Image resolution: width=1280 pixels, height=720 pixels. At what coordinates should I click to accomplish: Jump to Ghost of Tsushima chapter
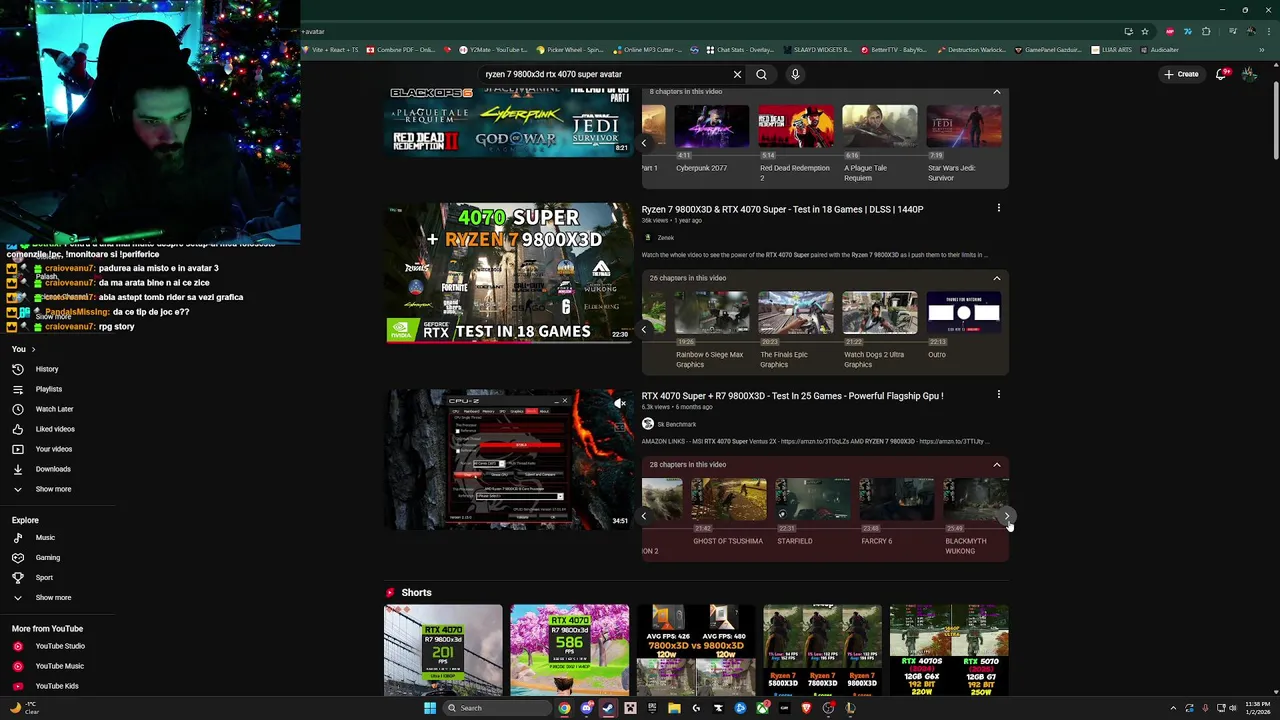pos(728,513)
